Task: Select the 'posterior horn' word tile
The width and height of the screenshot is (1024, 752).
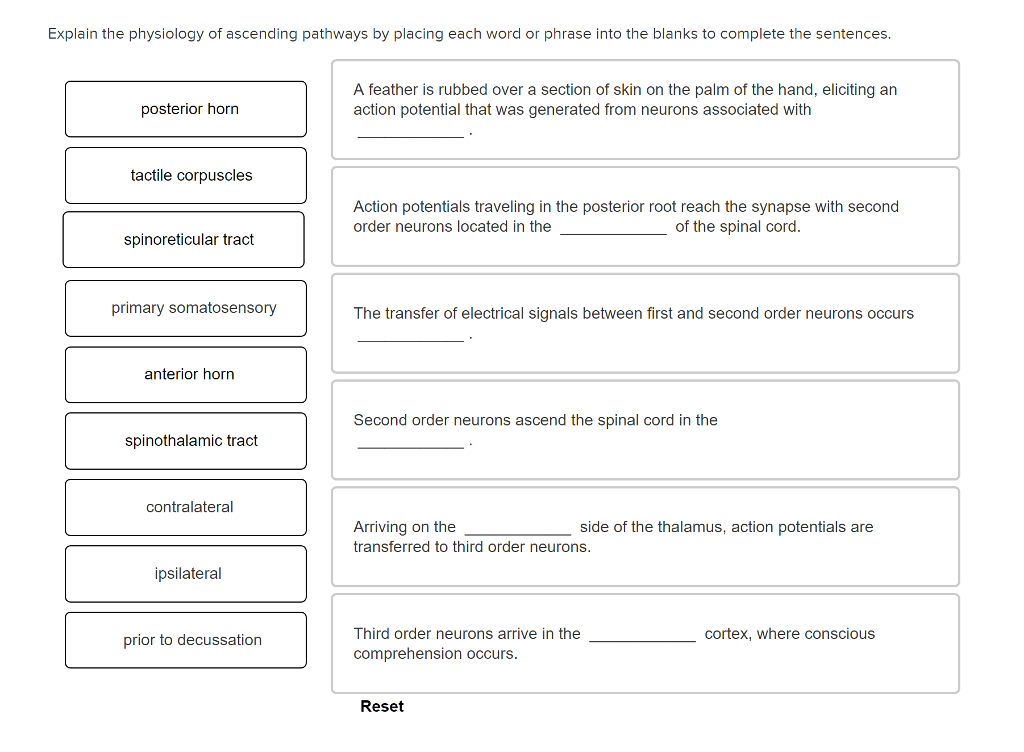Action: pos(186,109)
